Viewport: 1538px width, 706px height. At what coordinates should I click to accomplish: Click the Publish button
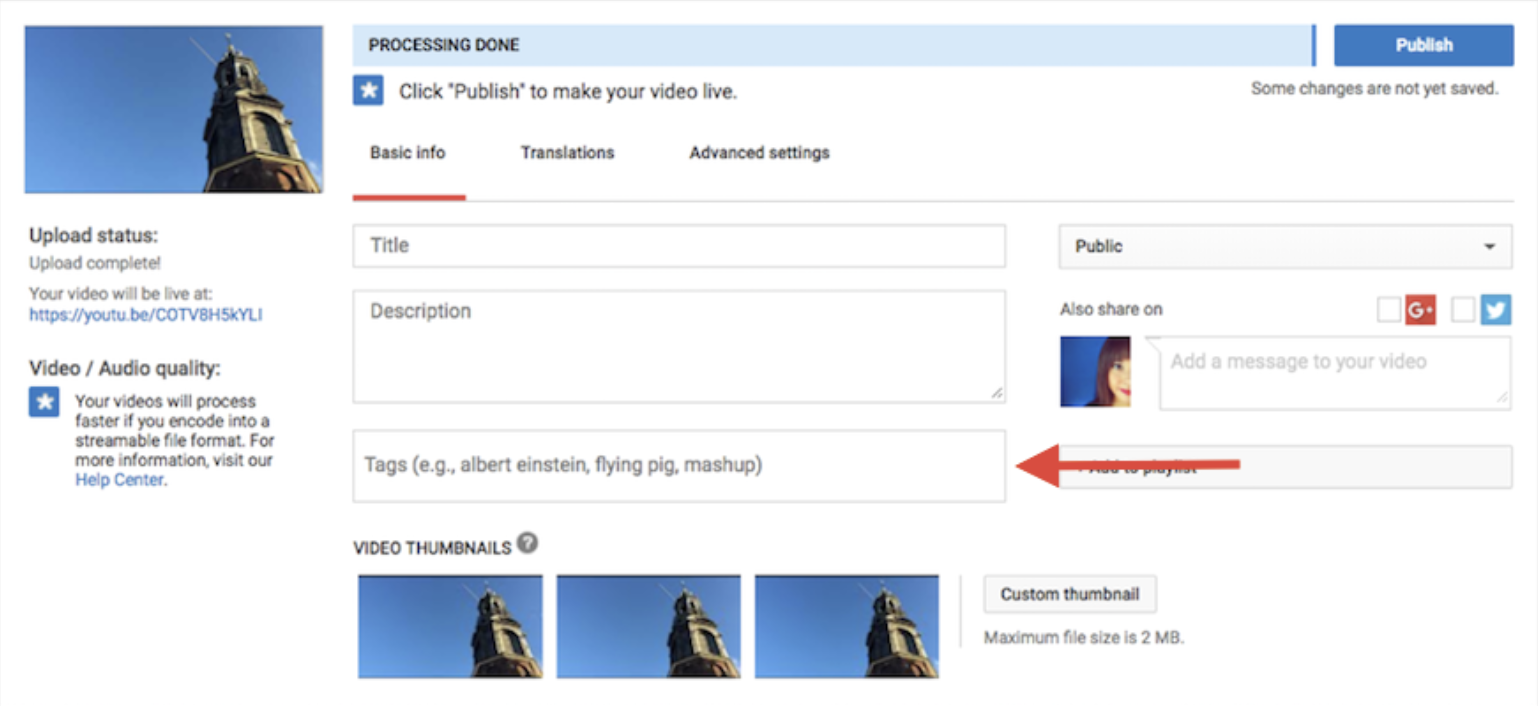(x=1424, y=45)
